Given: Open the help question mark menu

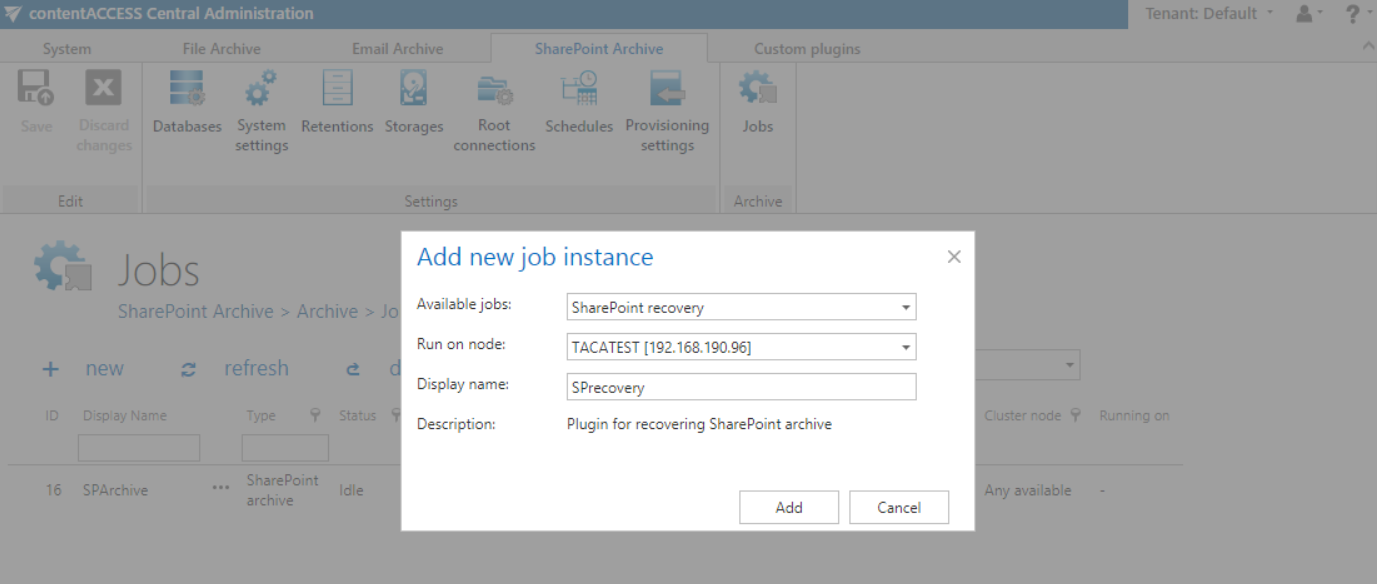Looking at the screenshot, I should click(1352, 14).
